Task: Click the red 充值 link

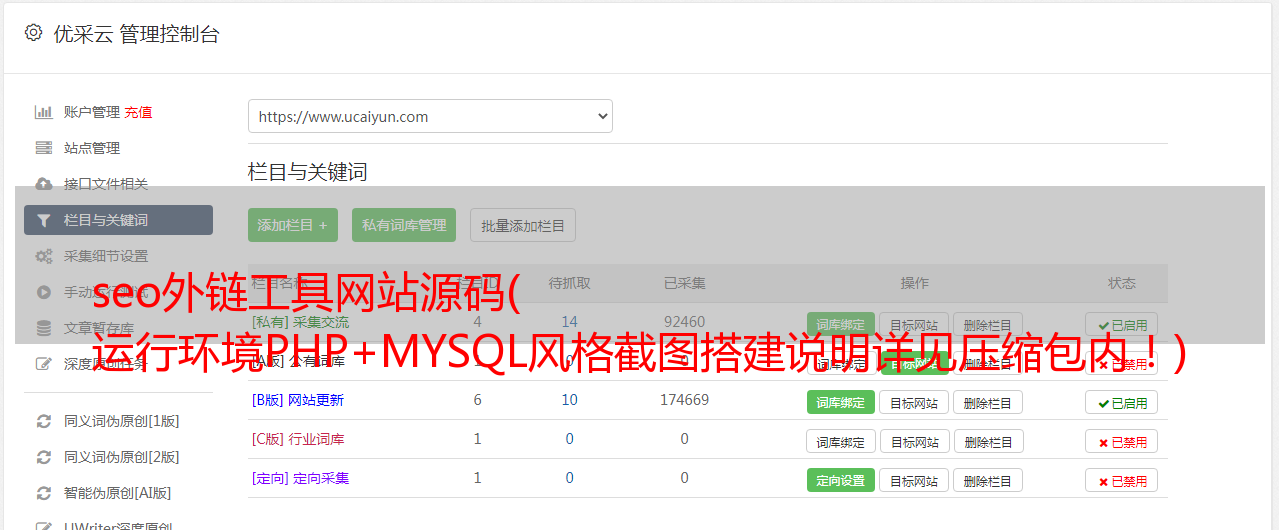Action: 139,112
